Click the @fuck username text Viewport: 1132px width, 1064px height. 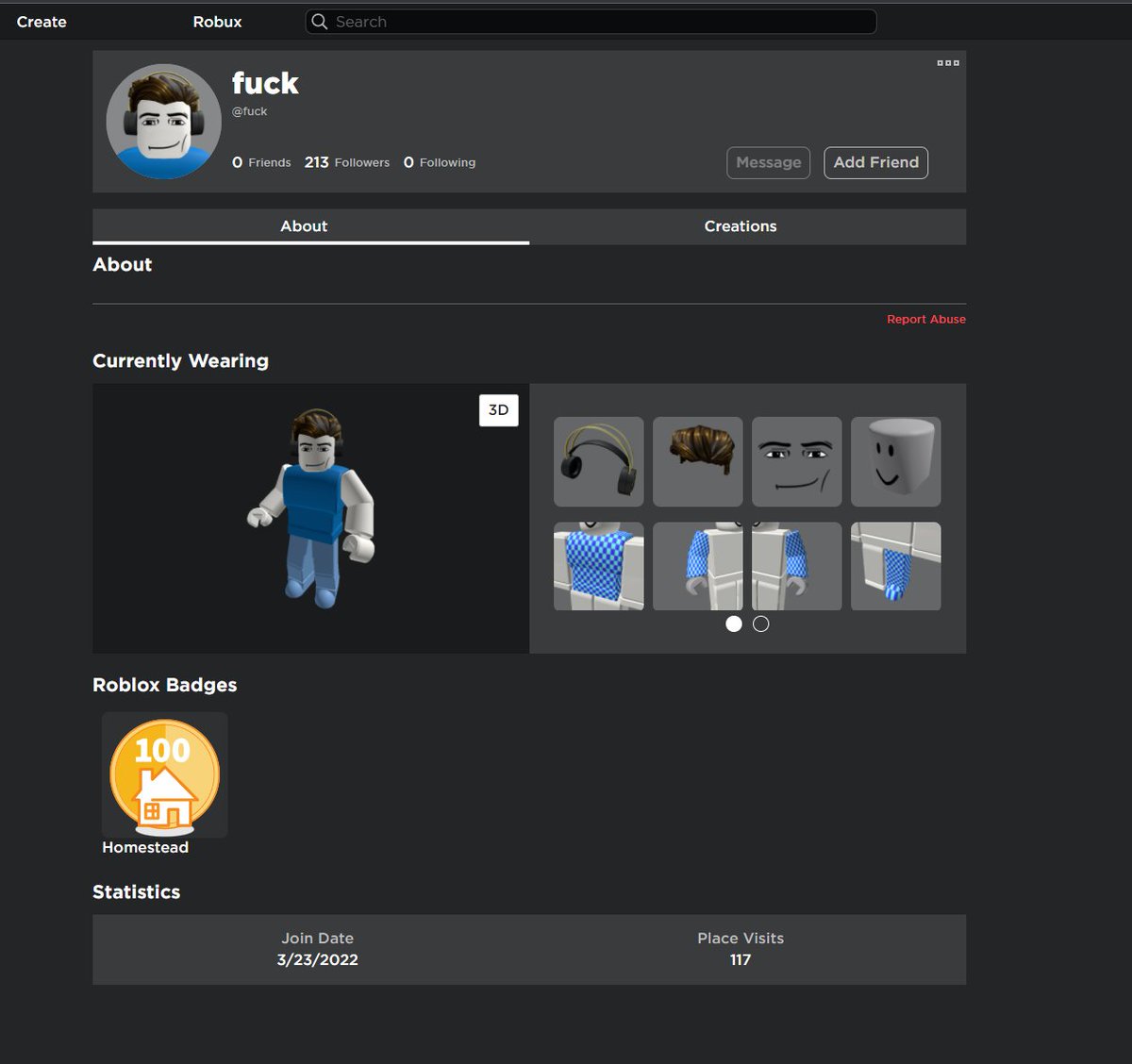point(250,111)
